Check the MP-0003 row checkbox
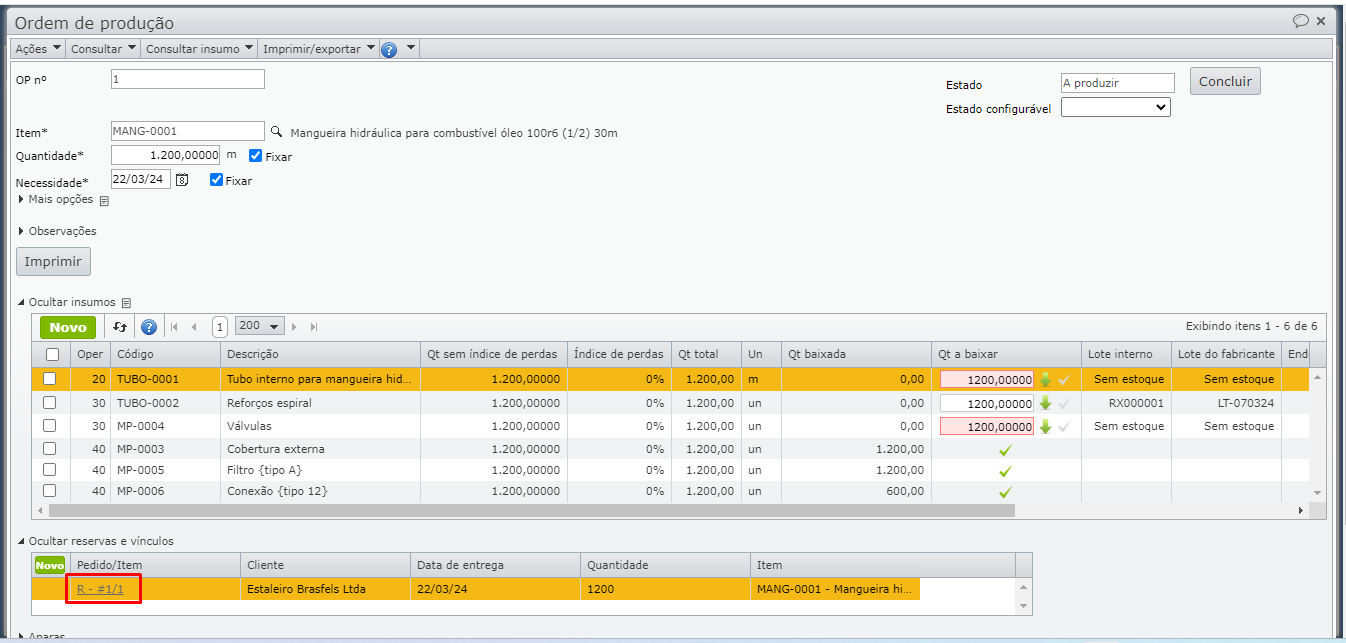The width and height of the screenshot is (1346, 643). [49, 449]
